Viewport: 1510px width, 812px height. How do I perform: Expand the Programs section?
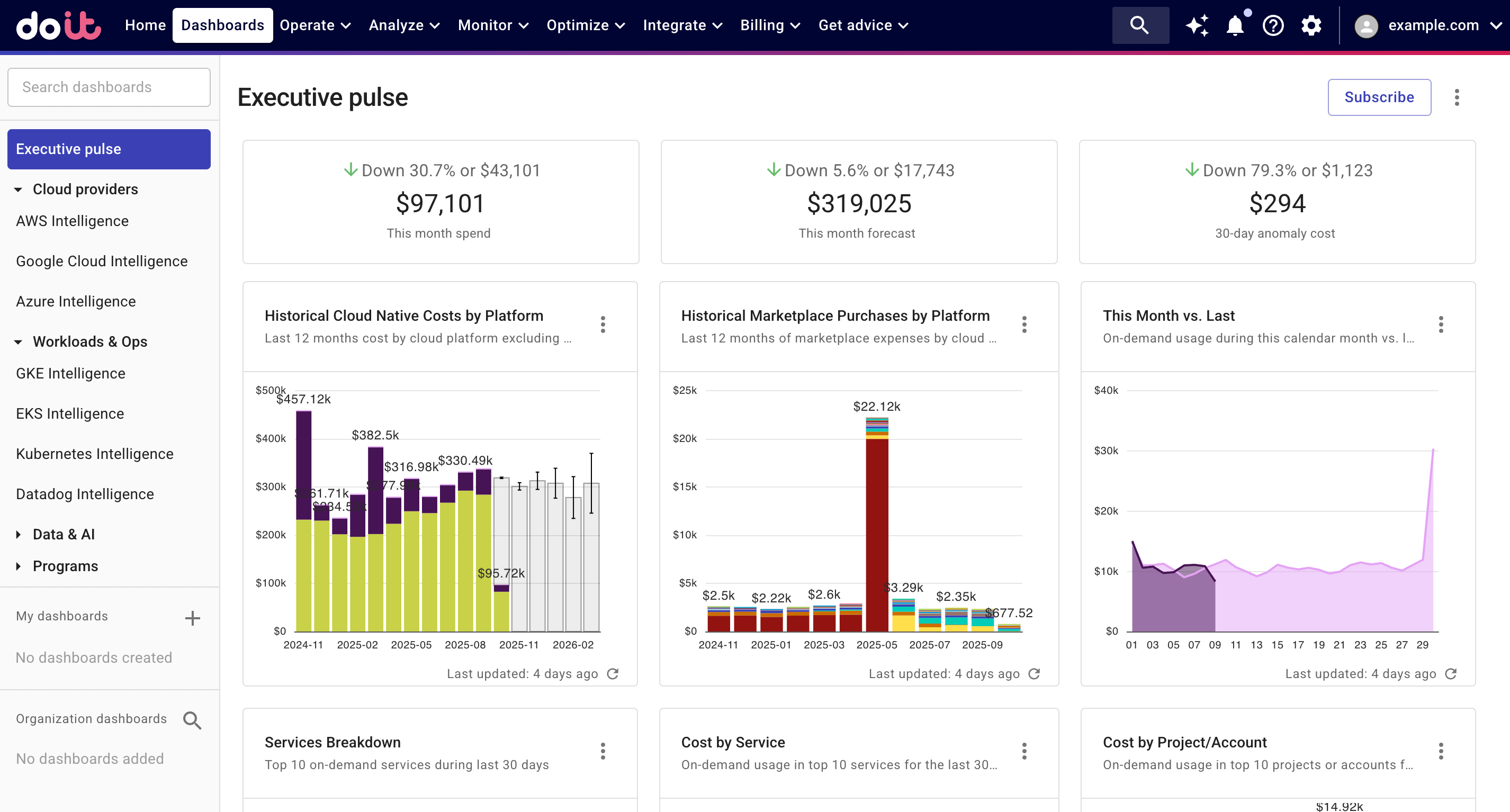point(18,566)
